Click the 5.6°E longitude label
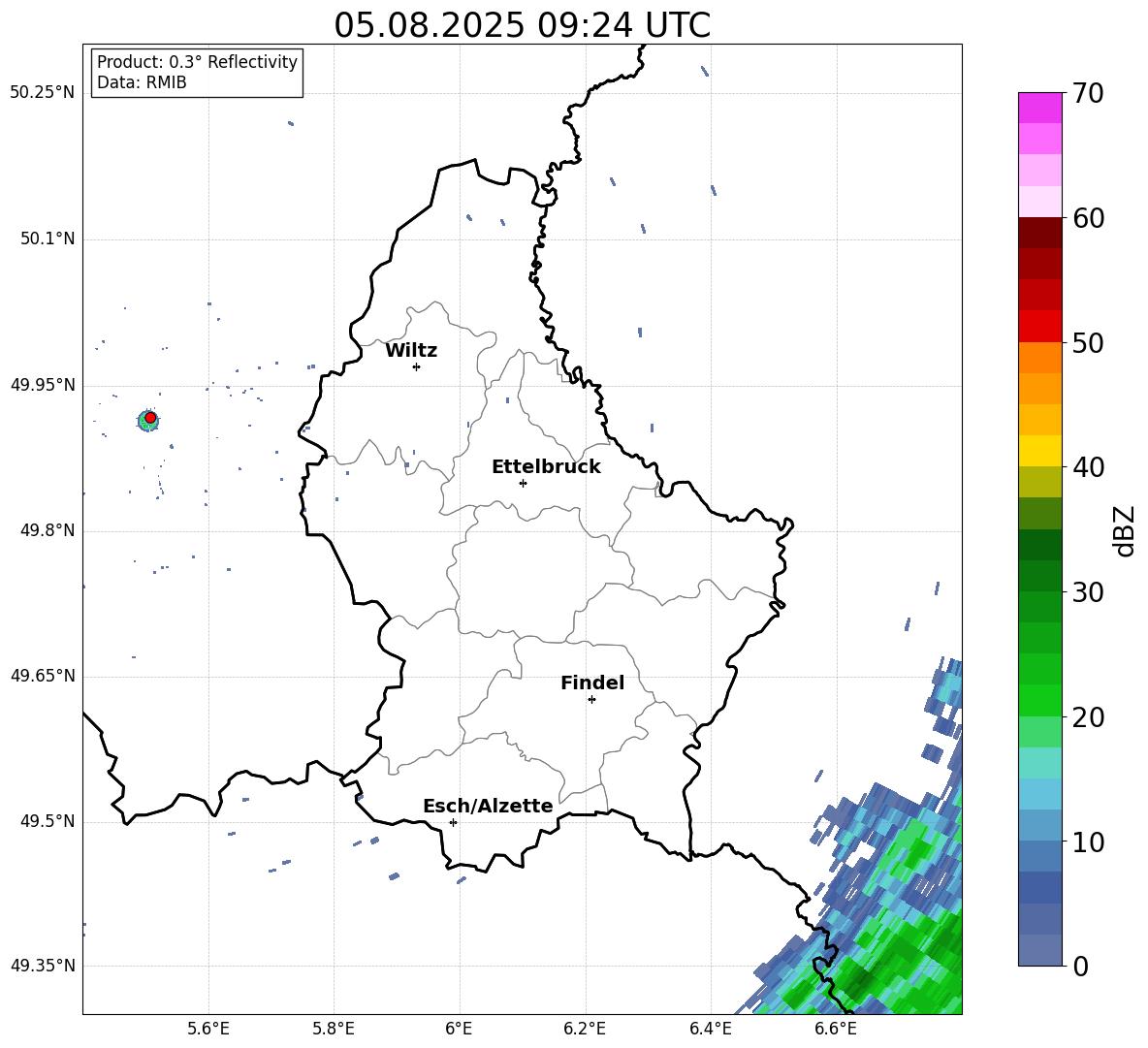The height and width of the screenshot is (1048, 1148). pyautogui.click(x=208, y=1029)
